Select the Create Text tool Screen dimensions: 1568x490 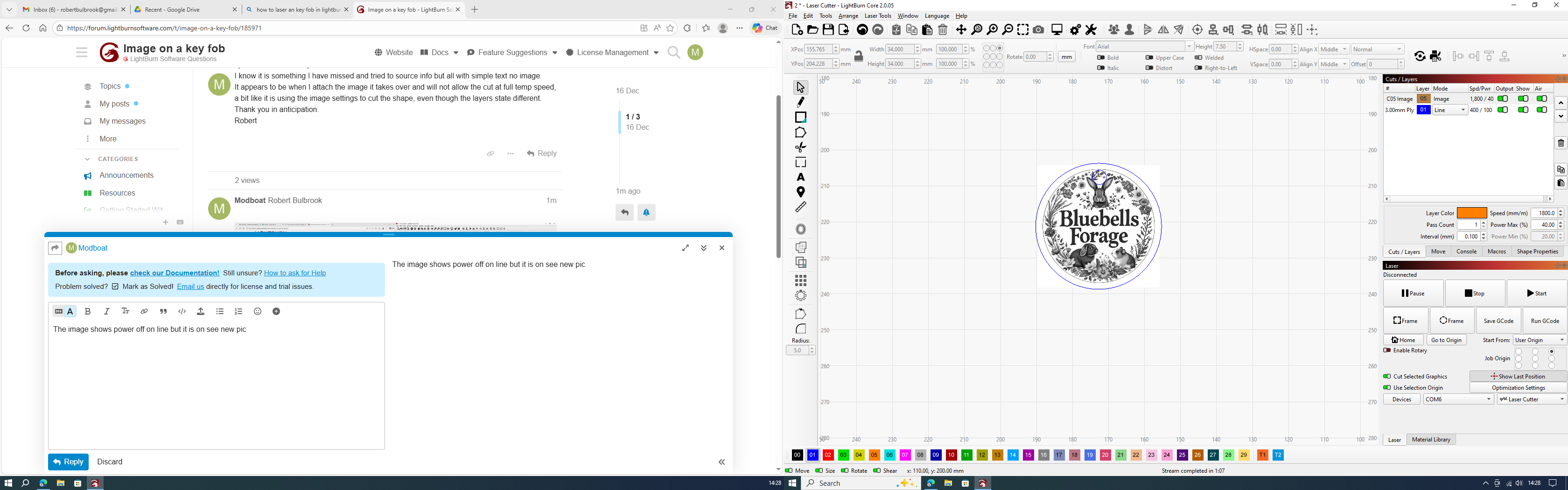click(x=800, y=177)
